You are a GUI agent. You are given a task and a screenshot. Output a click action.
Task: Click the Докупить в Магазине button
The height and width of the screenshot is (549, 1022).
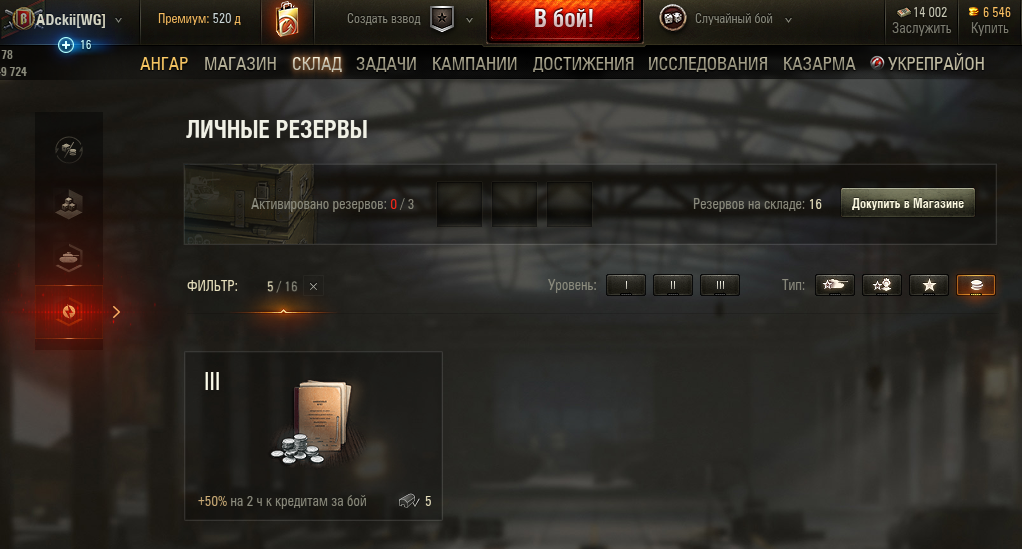908,203
